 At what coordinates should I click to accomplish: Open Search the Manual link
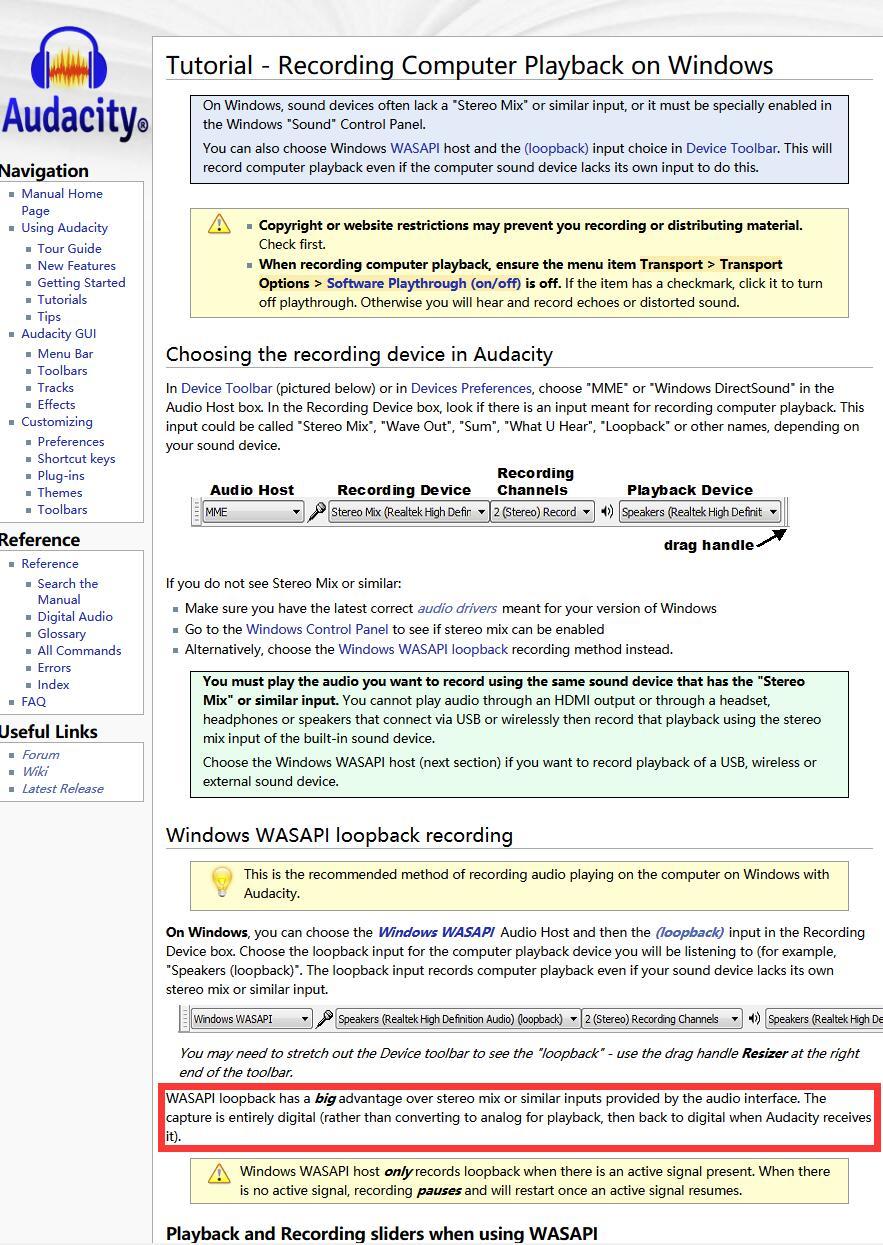68,592
